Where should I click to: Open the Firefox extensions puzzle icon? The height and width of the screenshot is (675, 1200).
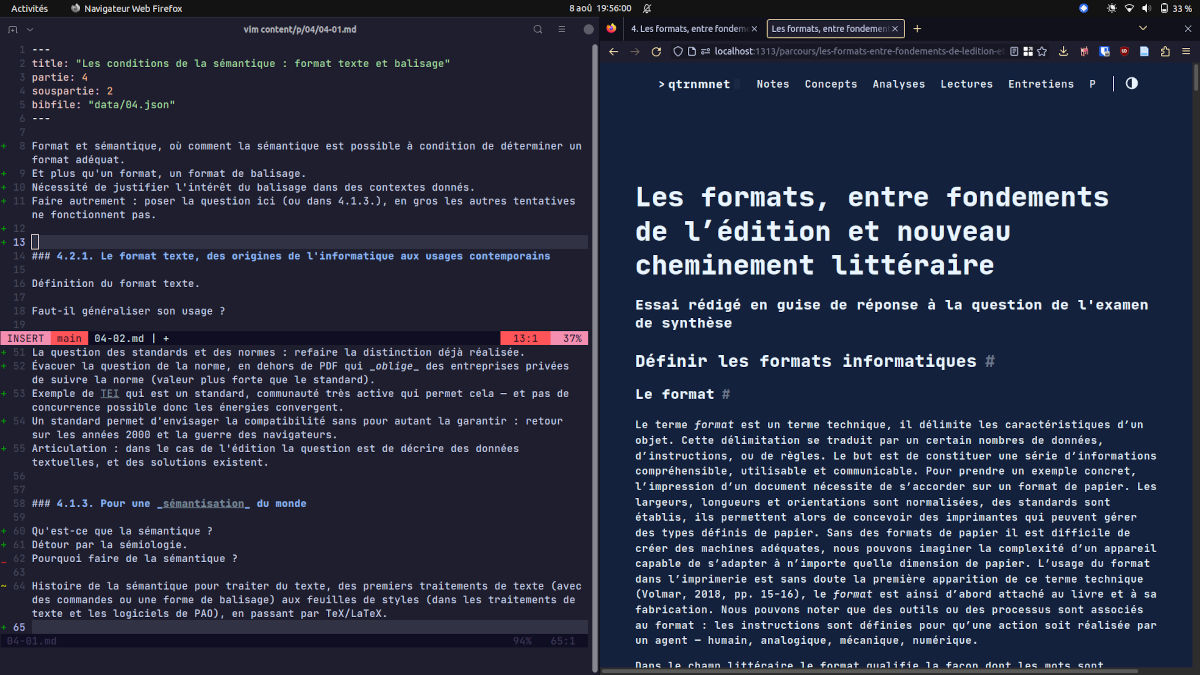pyautogui.click(x=1164, y=51)
